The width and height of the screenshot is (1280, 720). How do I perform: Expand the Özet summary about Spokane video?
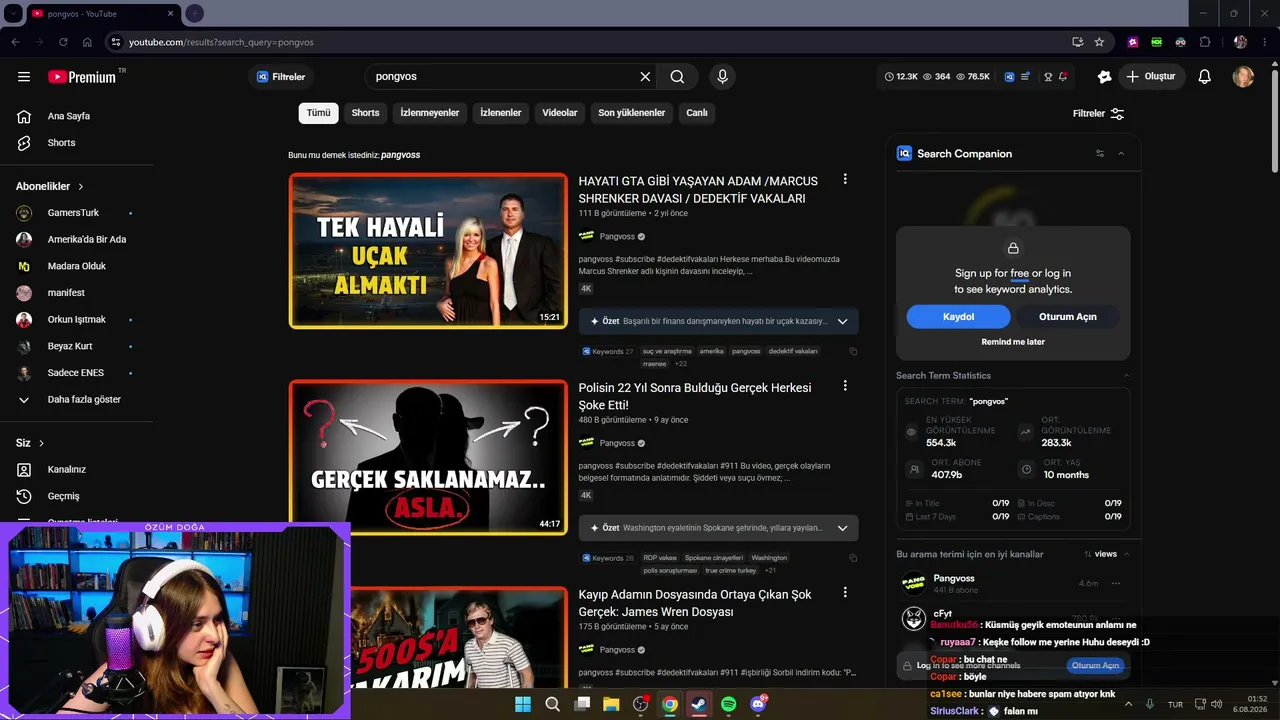click(x=718, y=528)
